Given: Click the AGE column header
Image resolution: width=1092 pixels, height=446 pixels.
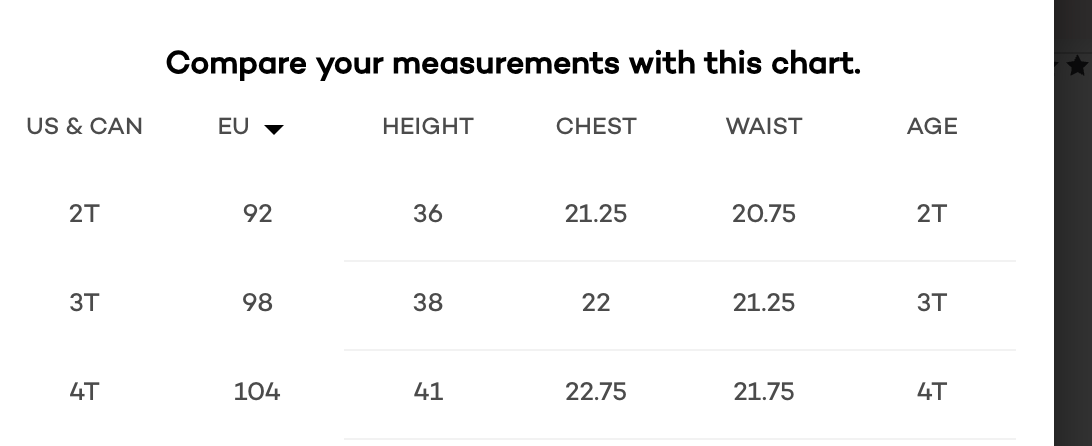Looking at the screenshot, I should [x=932, y=126].
